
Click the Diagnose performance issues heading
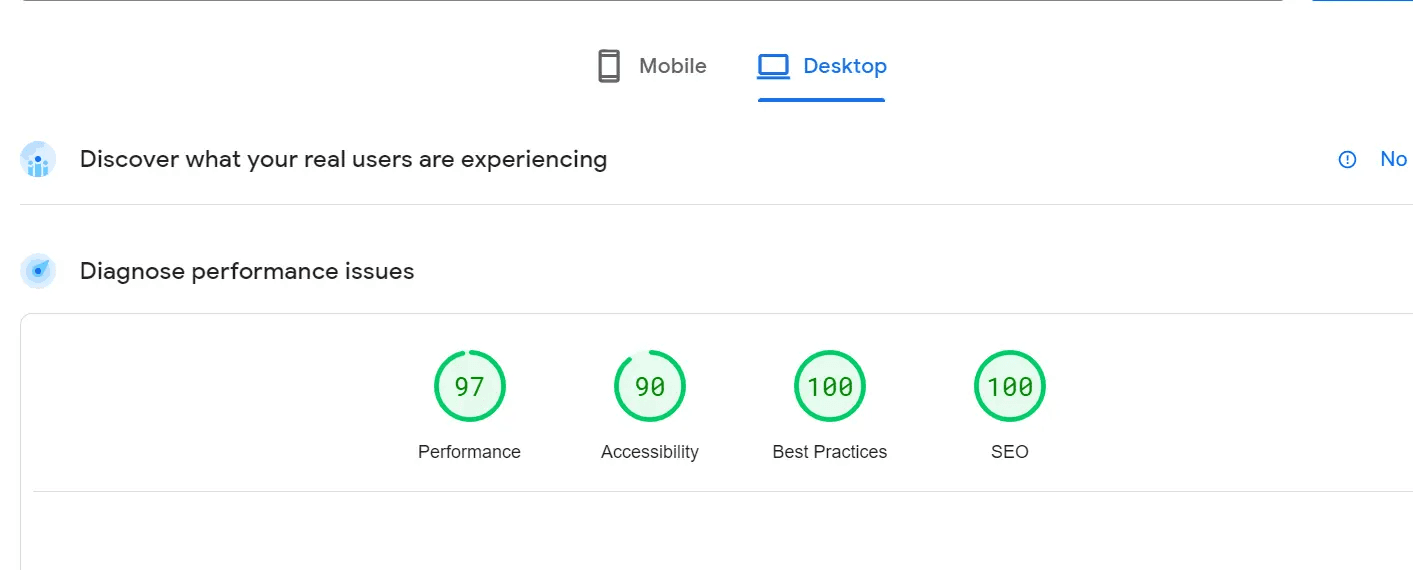tap(246, 271)
